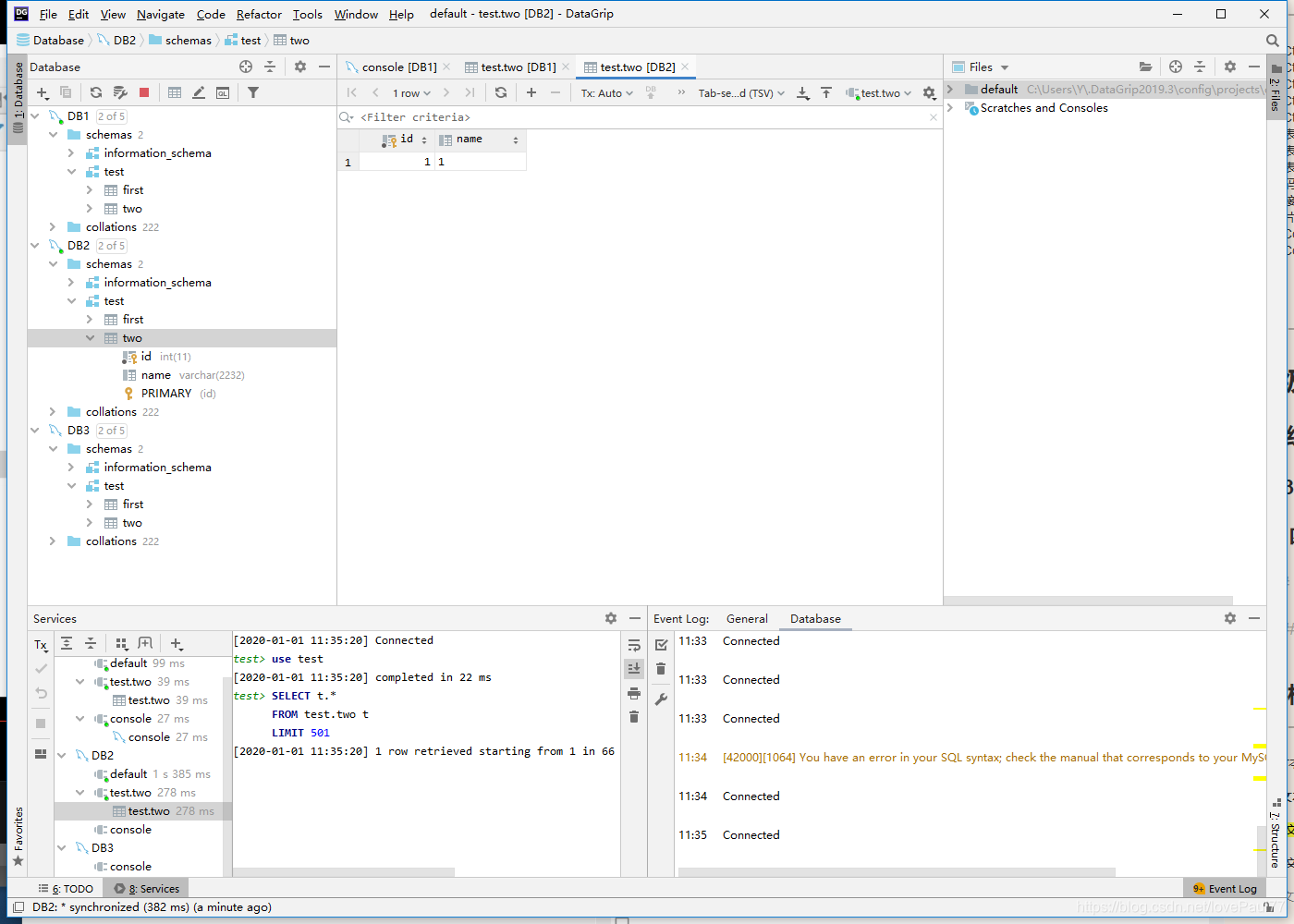Open 1 row page size dropdown
This screenshot has width=1294, height=924.
411,93
